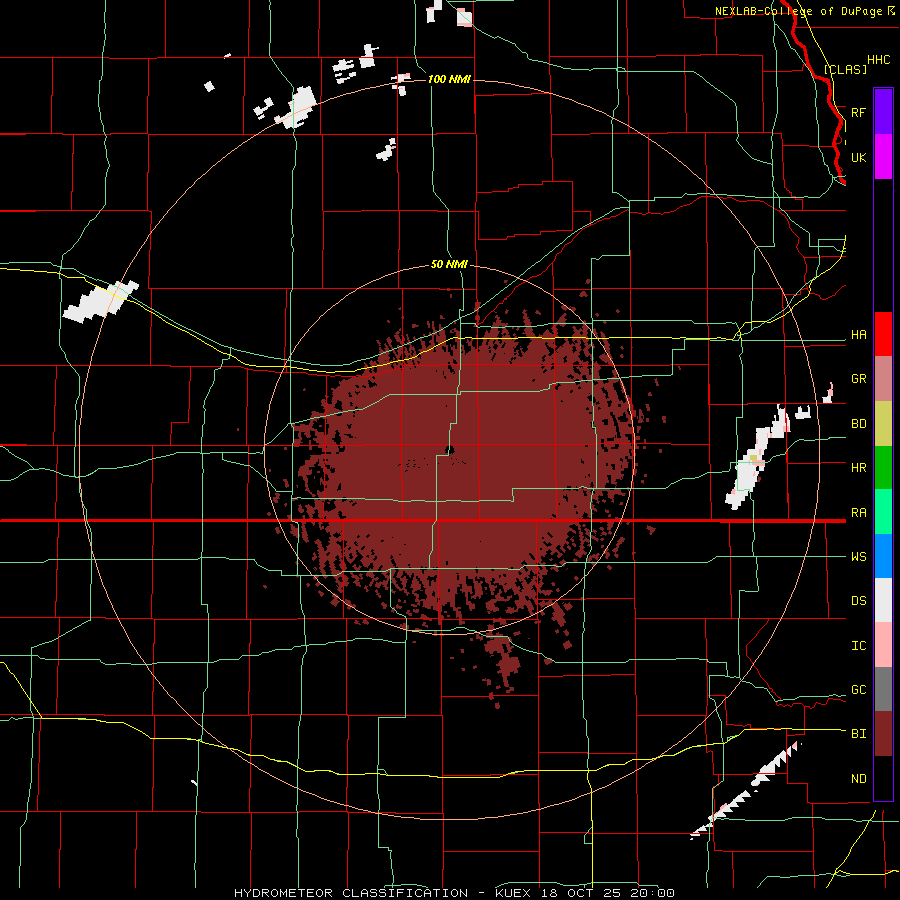900x900 pixels.
Task: Click the 'BI' legend label
Action: coord(859,734)
